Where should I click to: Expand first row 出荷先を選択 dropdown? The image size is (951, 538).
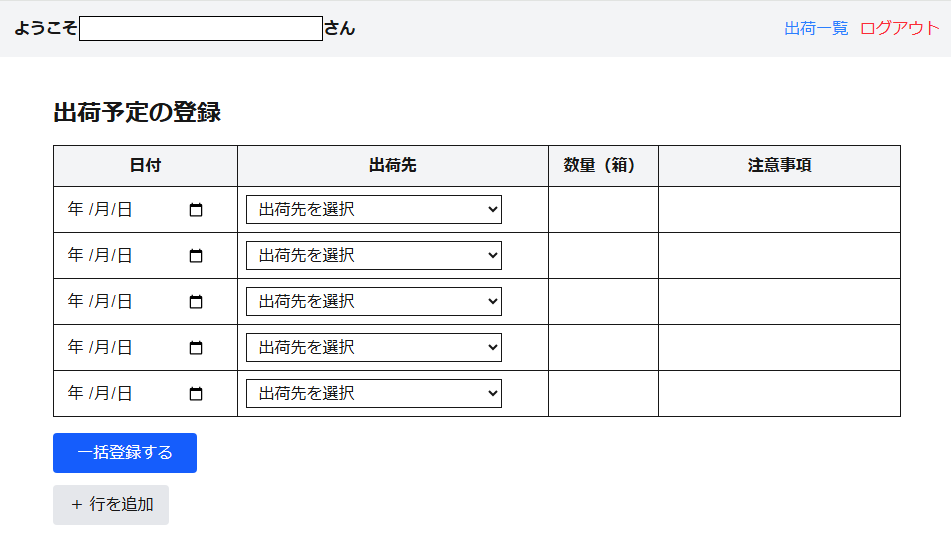coord(374,210)
